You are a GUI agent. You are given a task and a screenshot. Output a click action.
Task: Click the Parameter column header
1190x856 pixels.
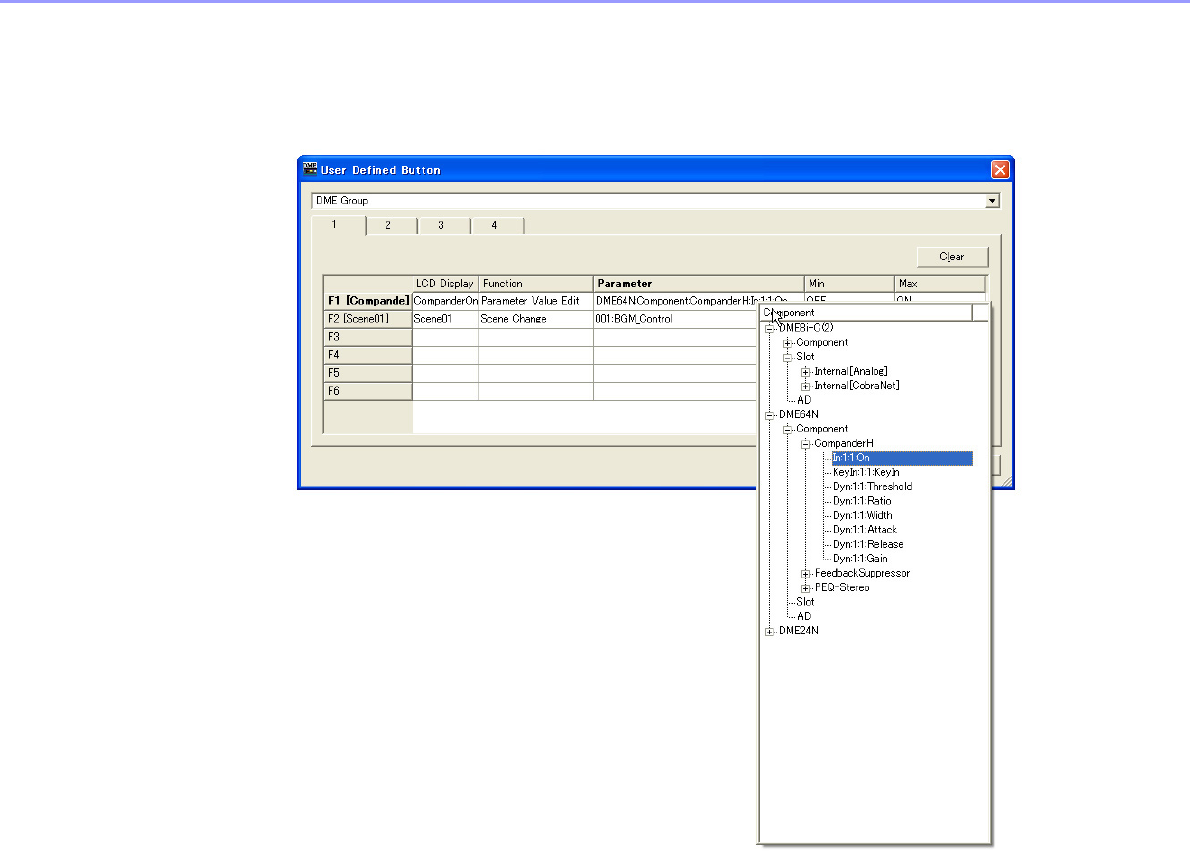[698, 284]
